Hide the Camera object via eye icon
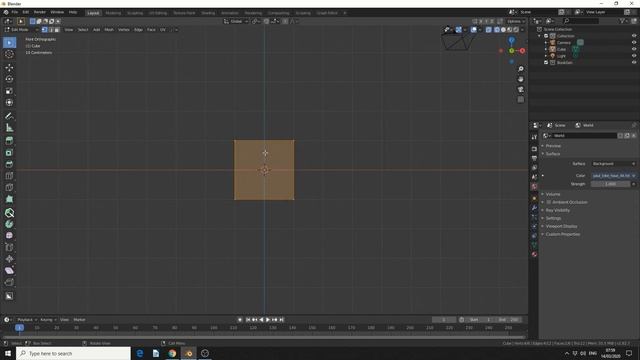Image resolution: width=640 pixels, height=360 pixels. tap(634, 42)
